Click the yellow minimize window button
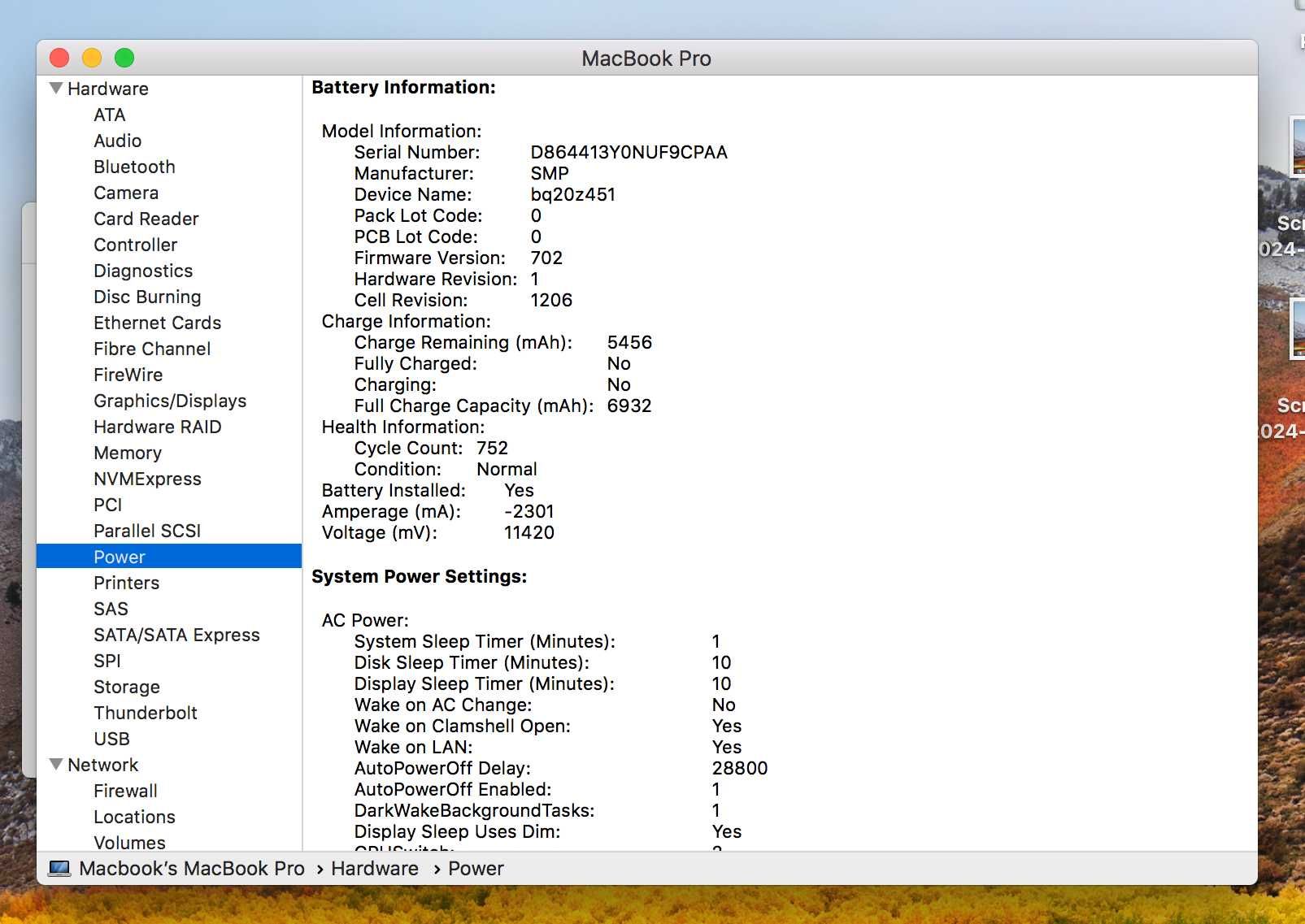This screenshot has height=924, width=1305. [x=92, y=58]
